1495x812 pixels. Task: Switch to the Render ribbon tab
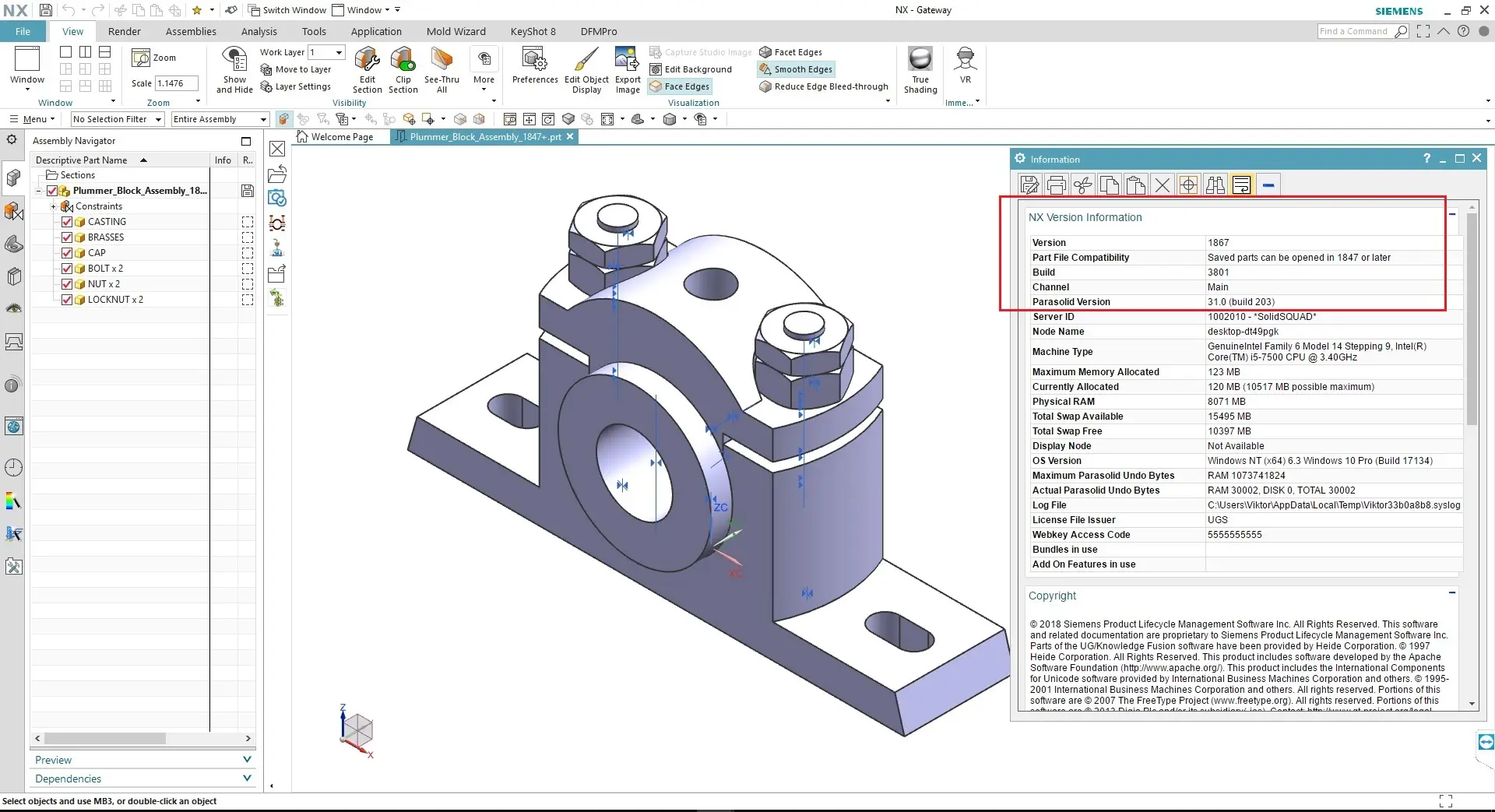(125, 31)
